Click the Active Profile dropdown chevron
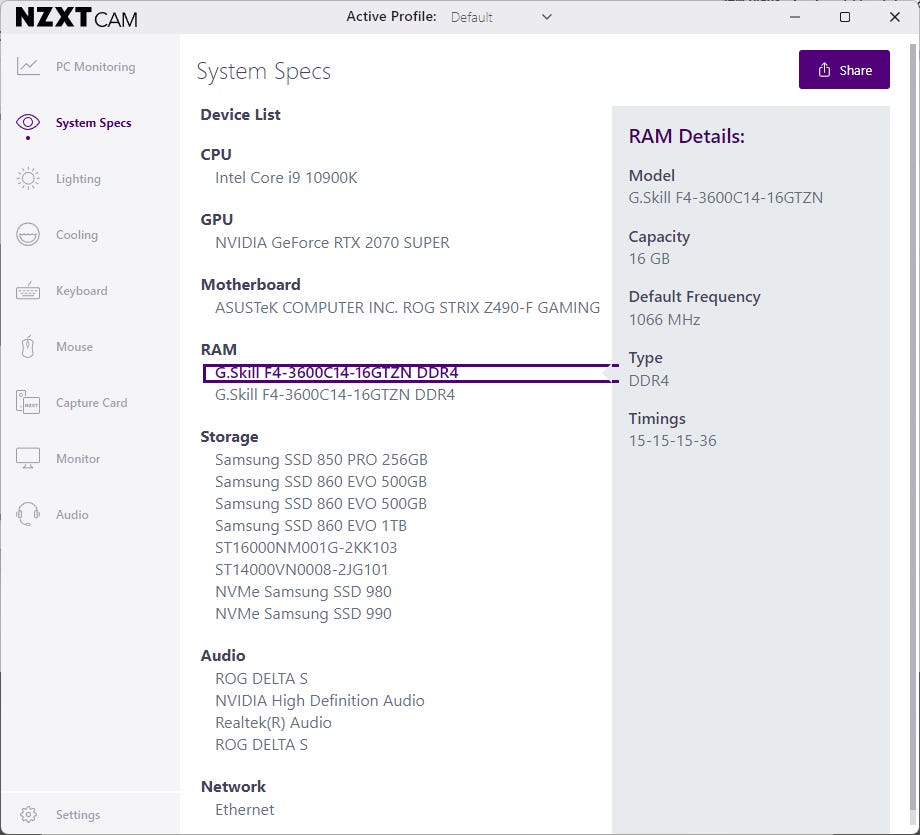The image size is (920, 835). tap(547, 17)
